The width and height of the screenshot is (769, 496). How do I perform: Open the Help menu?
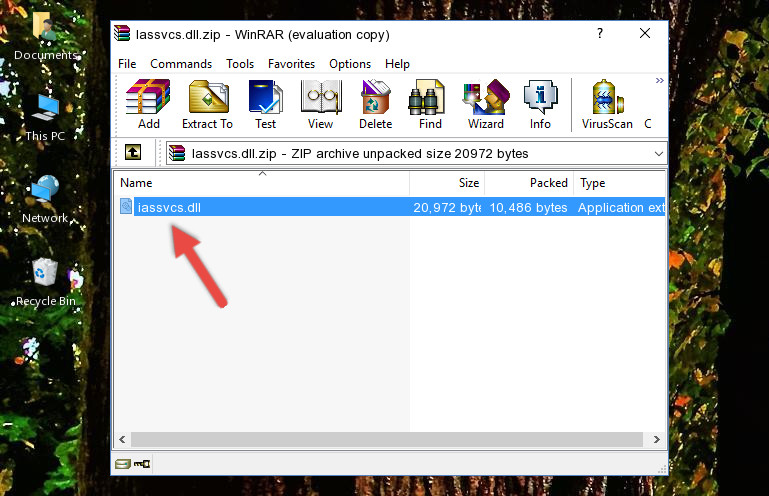pos(397,64)
